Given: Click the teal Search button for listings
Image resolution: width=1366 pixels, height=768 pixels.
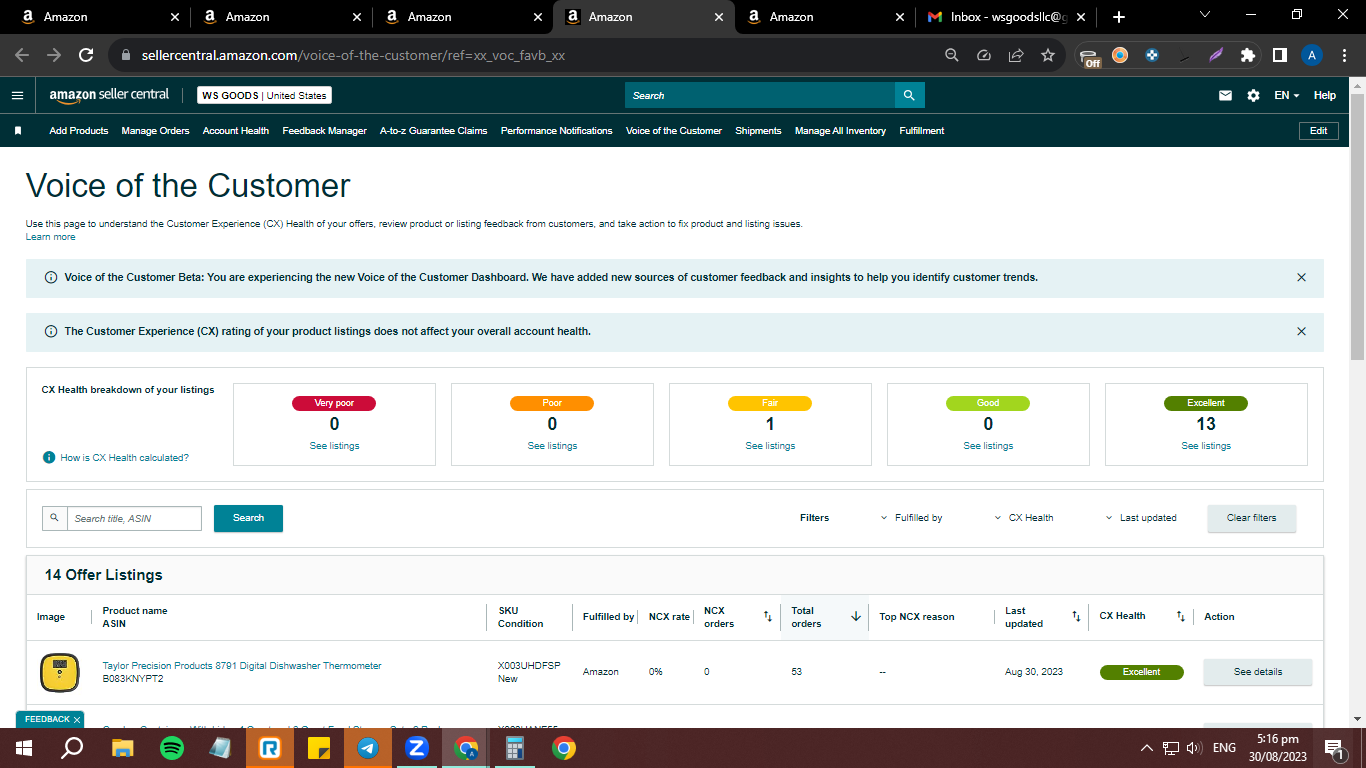Looking at the screenshot, I should [x=248, y=518].
